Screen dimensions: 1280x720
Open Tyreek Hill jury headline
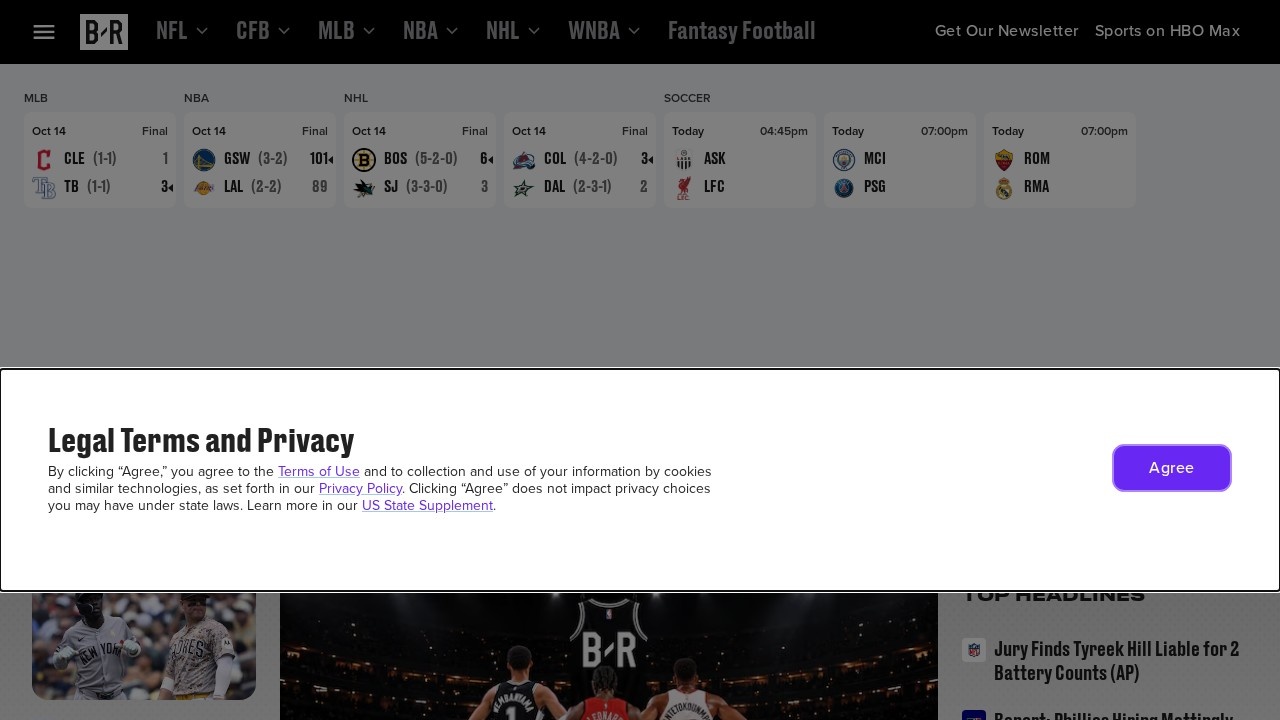click(x=1117, y=661)
